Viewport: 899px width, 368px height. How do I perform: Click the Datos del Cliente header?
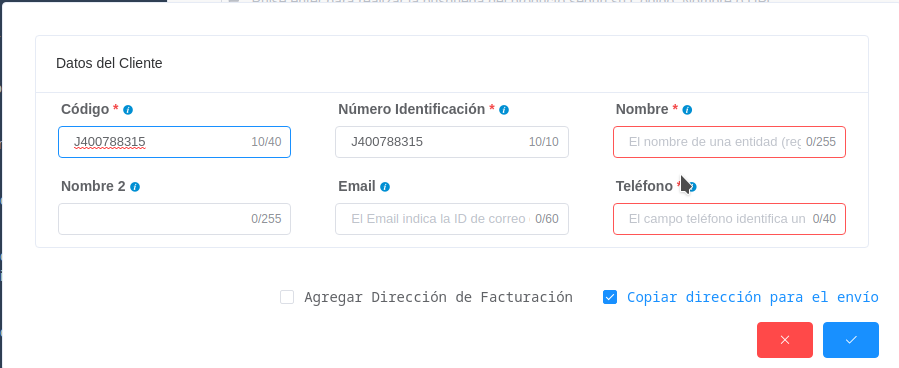(109, 63)
